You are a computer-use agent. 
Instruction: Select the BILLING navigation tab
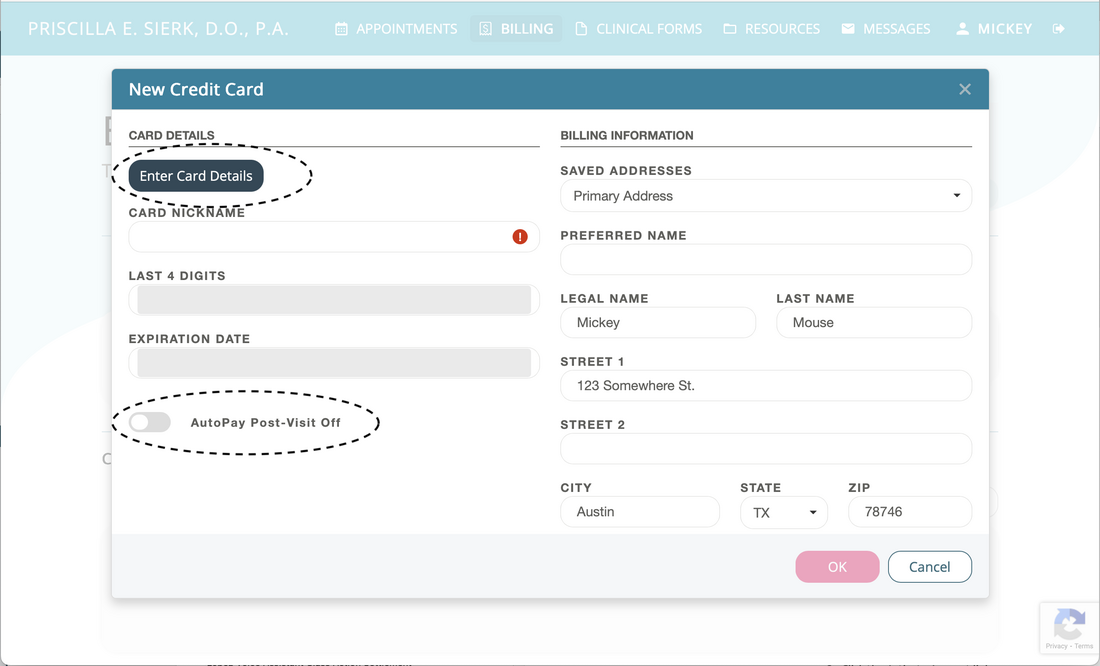pyautogui.click(x=515, y=29)
